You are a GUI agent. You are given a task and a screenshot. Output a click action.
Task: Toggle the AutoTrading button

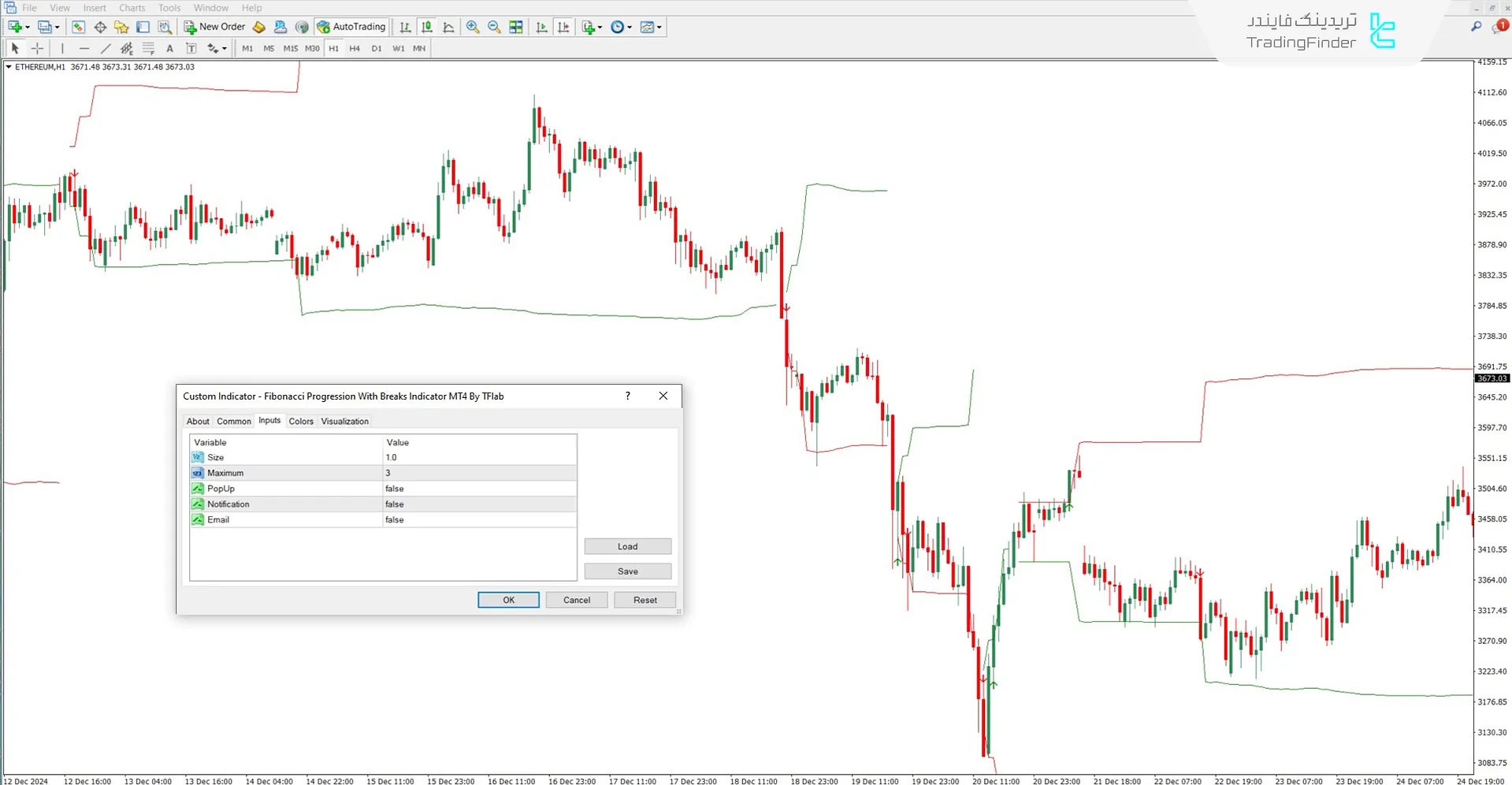tap(351, 27)
